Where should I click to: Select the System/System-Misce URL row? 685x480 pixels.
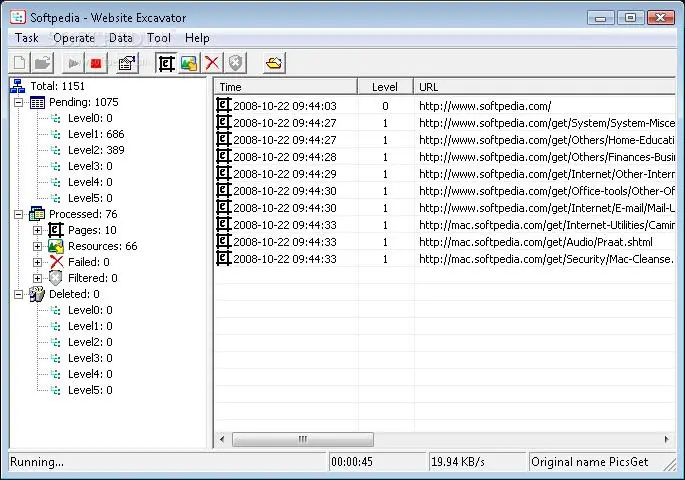(x=445, y=123)
